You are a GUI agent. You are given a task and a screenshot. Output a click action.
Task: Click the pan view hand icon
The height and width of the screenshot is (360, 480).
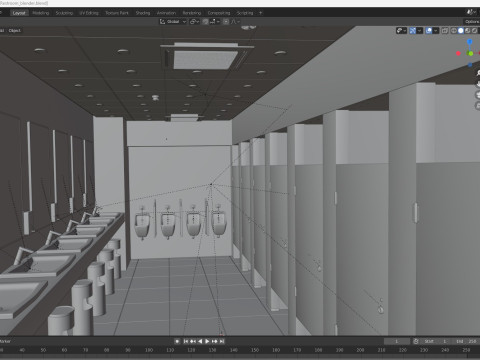(x=478, y=84)
